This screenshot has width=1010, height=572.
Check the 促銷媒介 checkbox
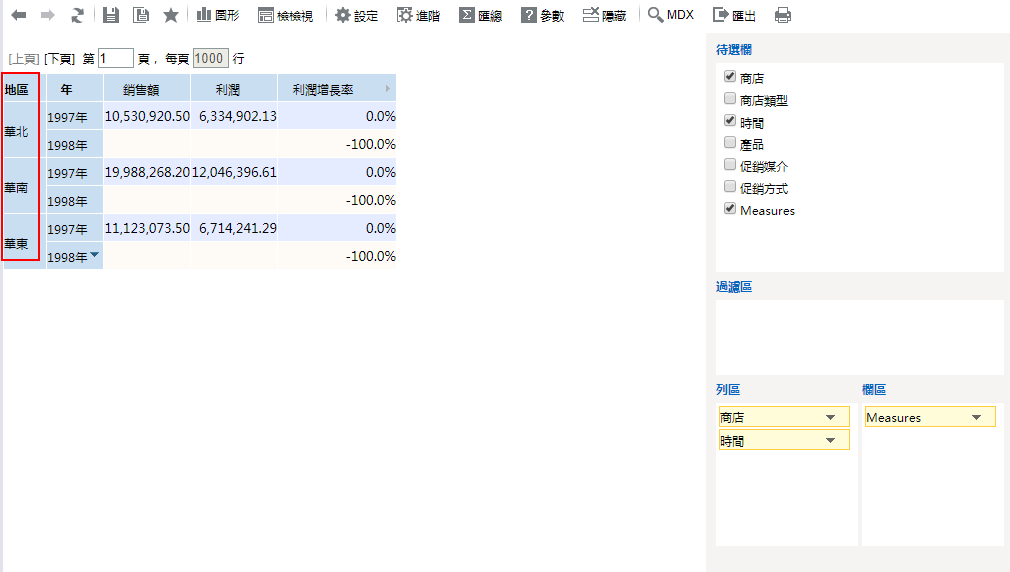coord(730,165)
